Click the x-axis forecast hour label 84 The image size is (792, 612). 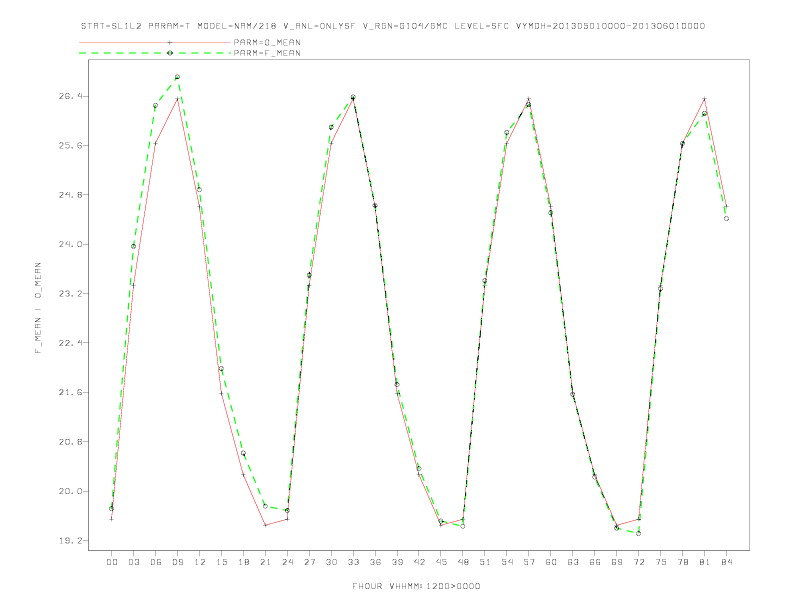click(x=727, y=562)
